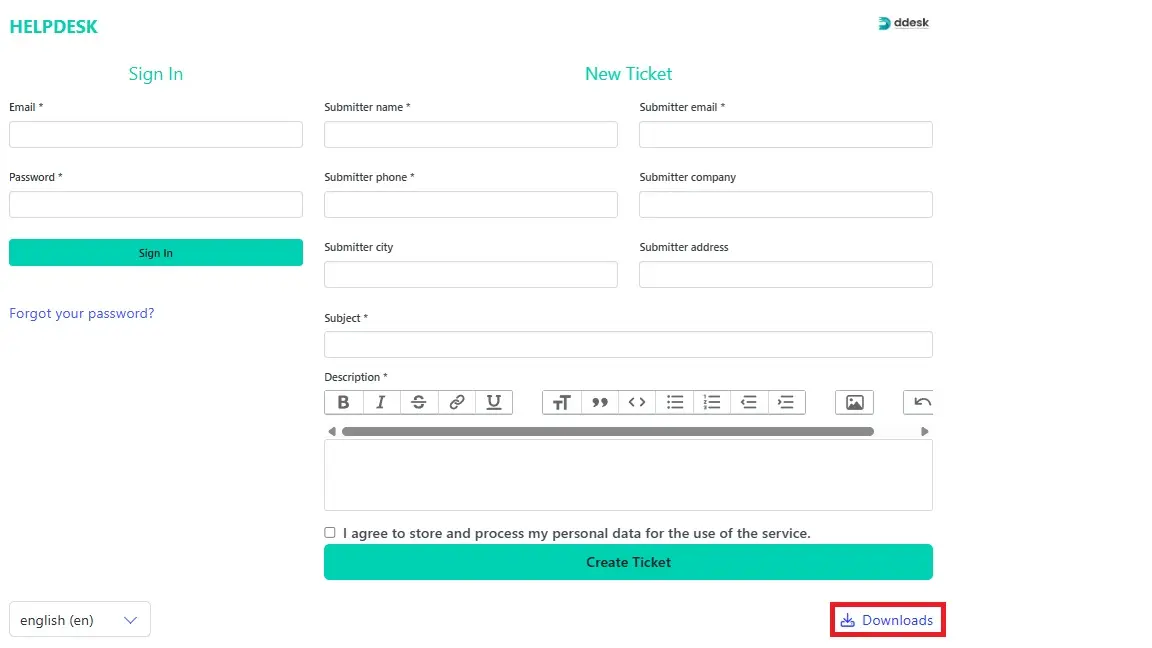Insert a hyperlink via link icon
The image size is (1152, 648).
(x=457, y=402)
